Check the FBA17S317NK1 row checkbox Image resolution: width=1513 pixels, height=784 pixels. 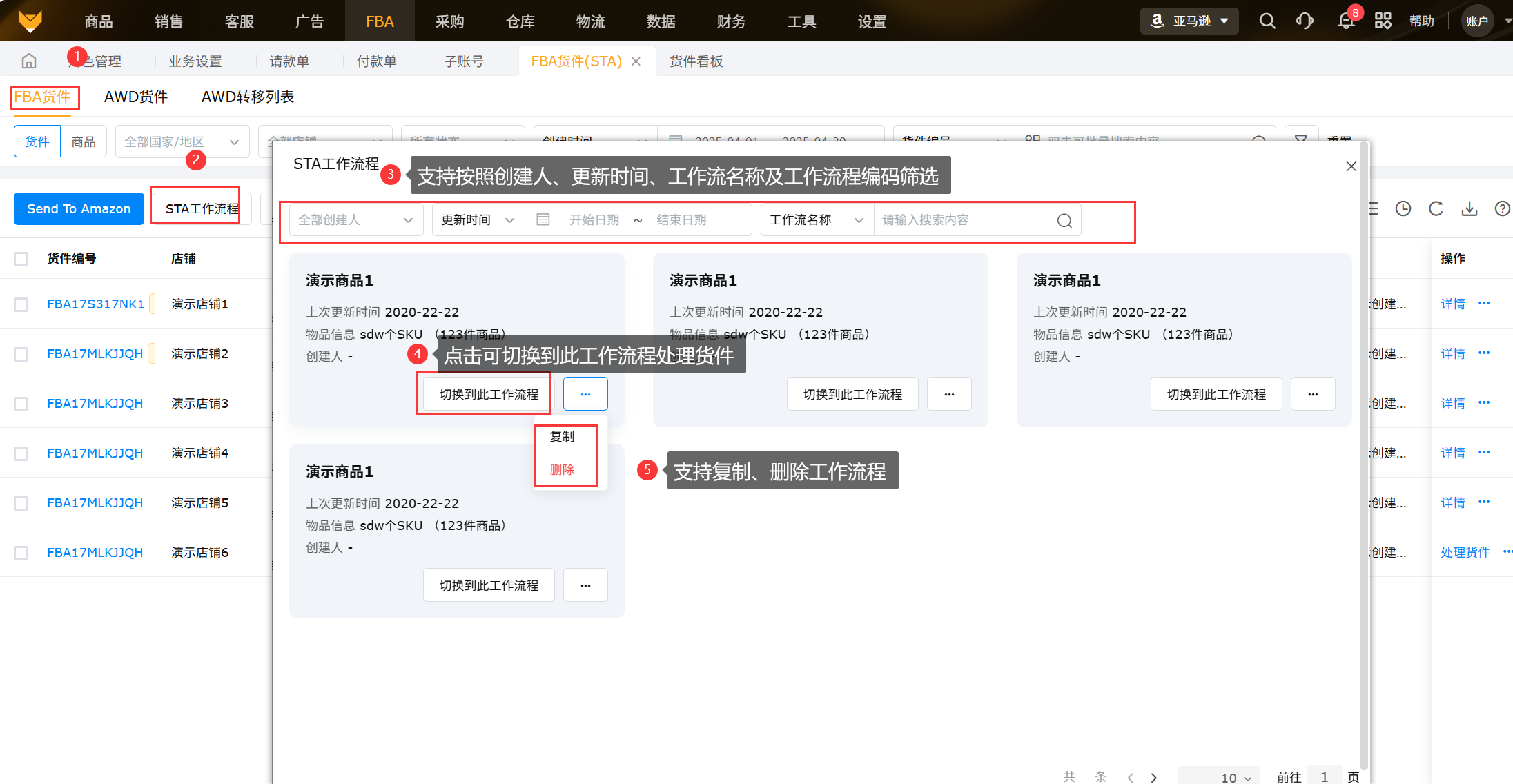click(x=21, y=304)
